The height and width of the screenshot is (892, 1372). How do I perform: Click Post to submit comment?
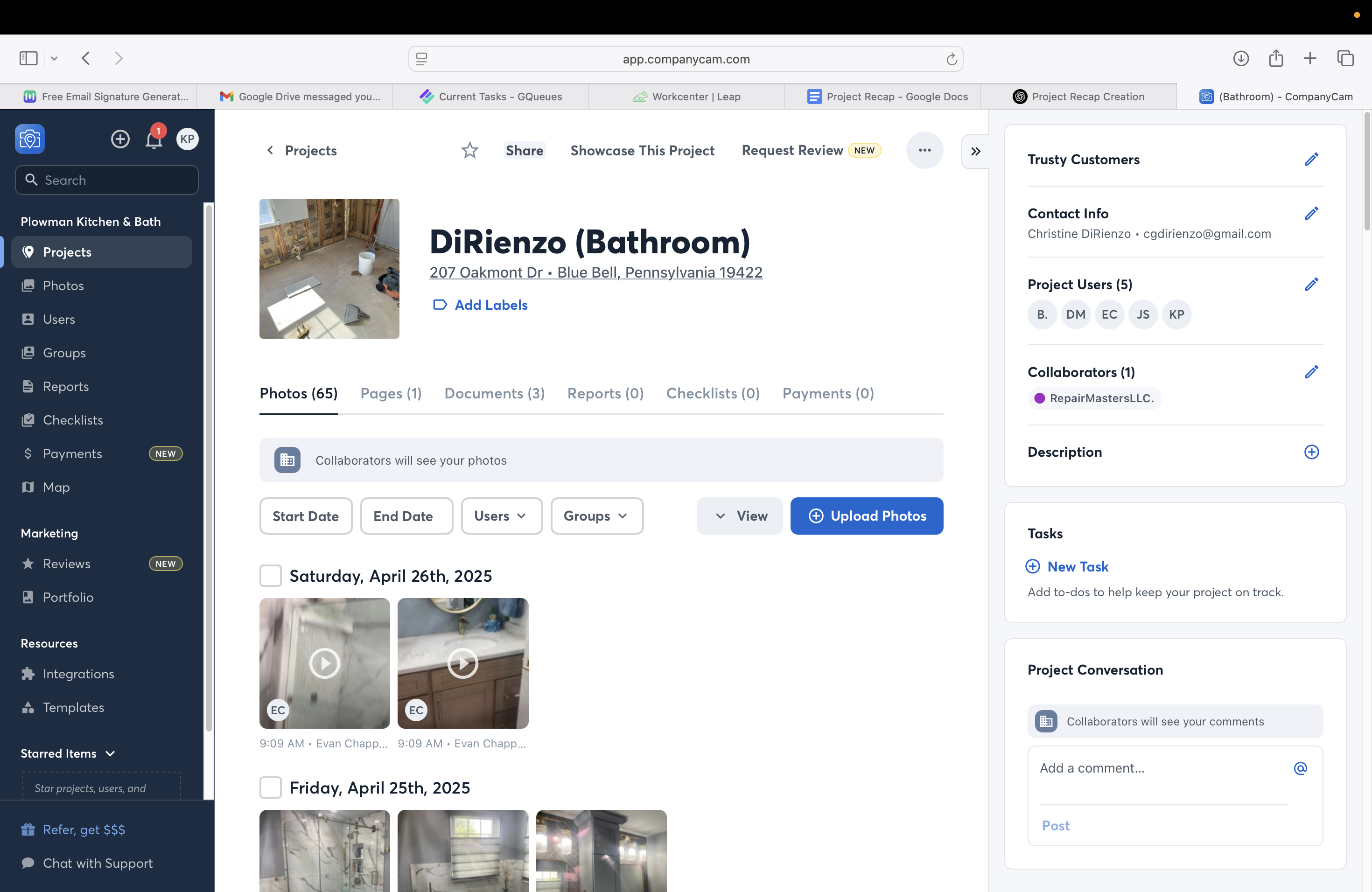(x=1056, y=826)
